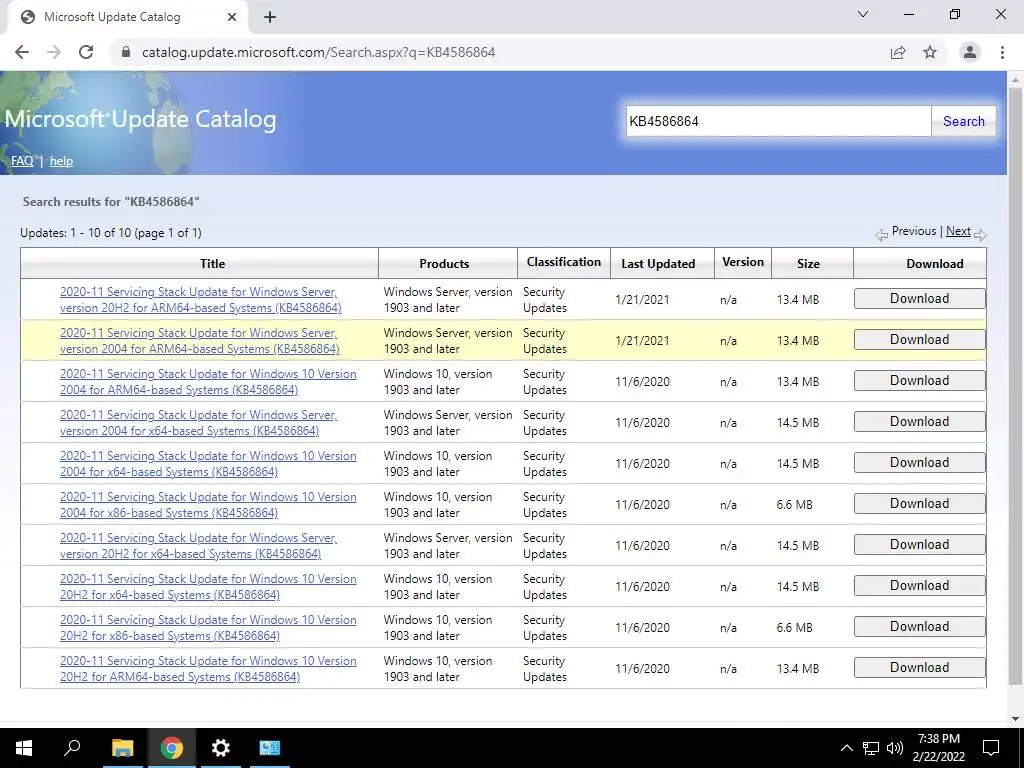Screen dimensions: 1024x768
Task: Open taskbar search magnifier
Action: tap(72, 748)
